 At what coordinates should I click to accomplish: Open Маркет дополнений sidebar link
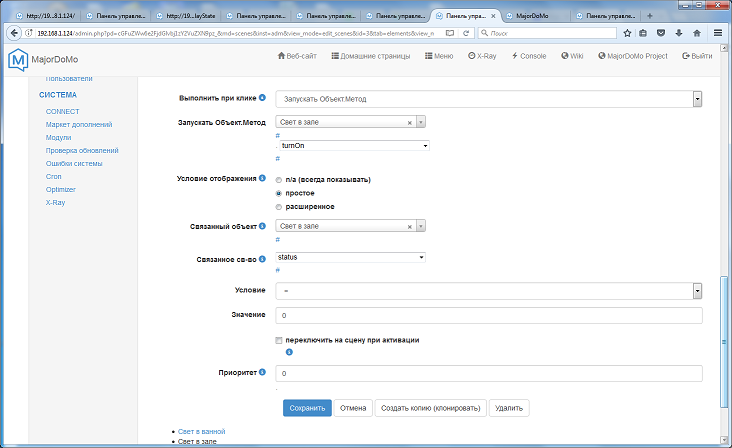79,125
